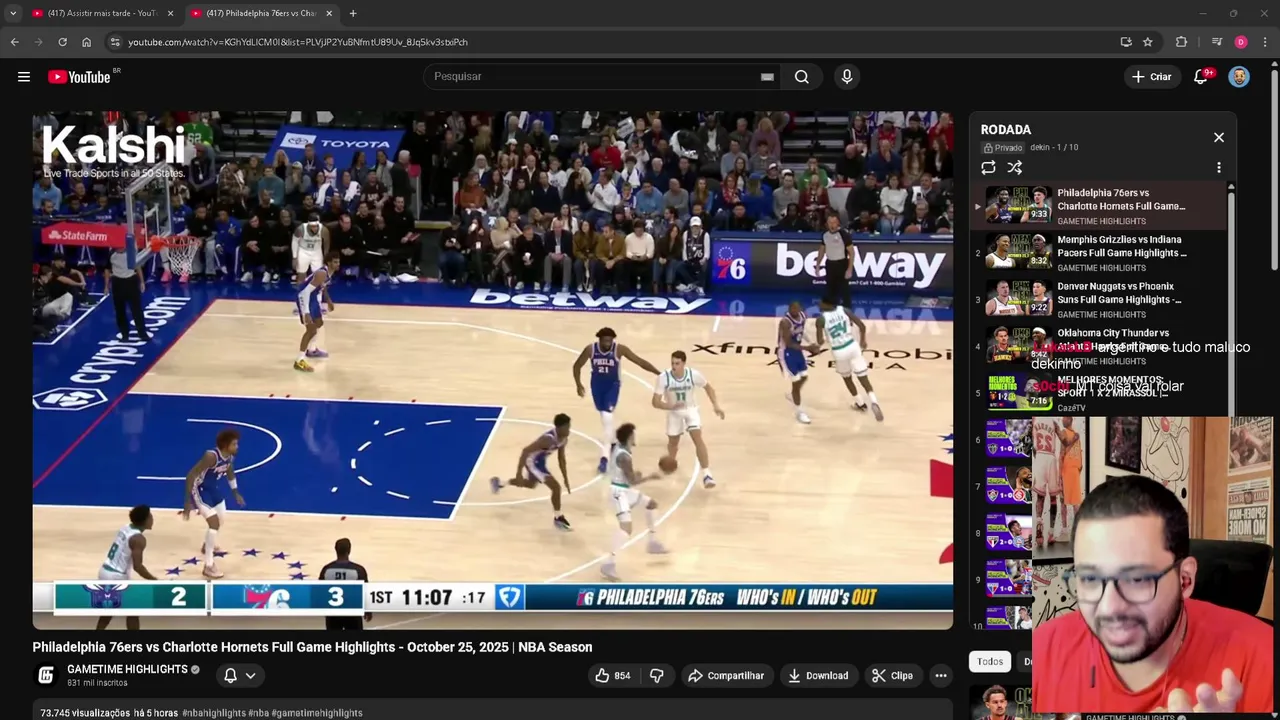Screen dimensions: 1280x720
Task: Reload the page
Action: pos(62,42)
